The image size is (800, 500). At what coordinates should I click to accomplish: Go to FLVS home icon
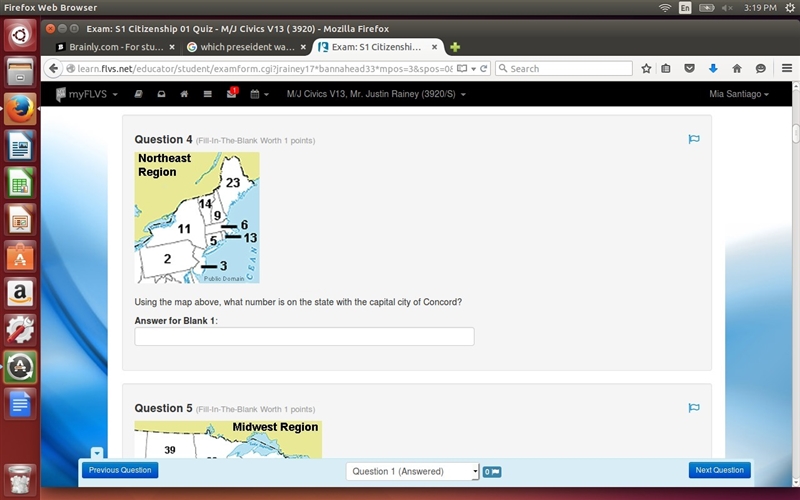pos(184,94)
